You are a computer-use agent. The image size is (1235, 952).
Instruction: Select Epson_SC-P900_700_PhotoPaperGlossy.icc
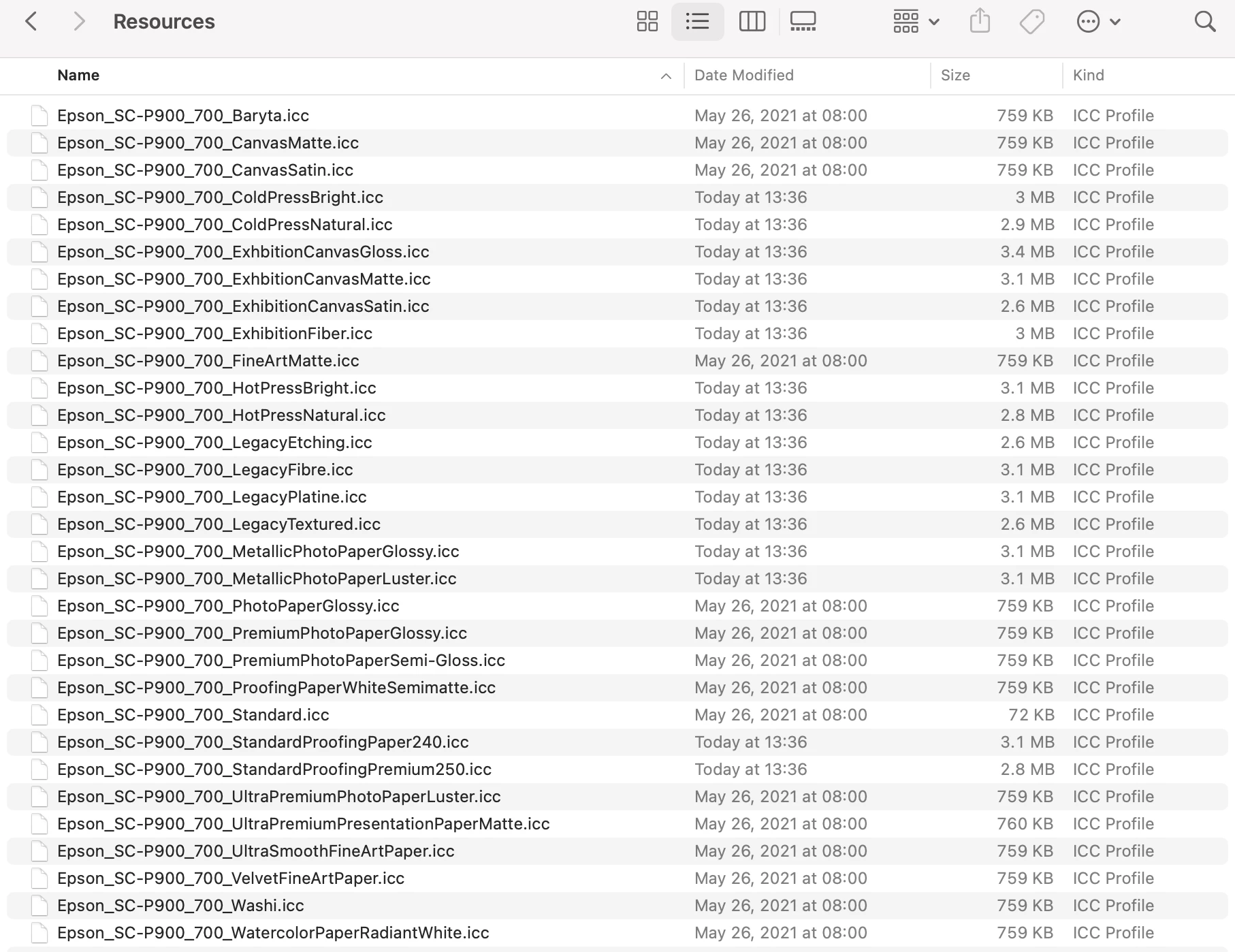click(617, 606)
